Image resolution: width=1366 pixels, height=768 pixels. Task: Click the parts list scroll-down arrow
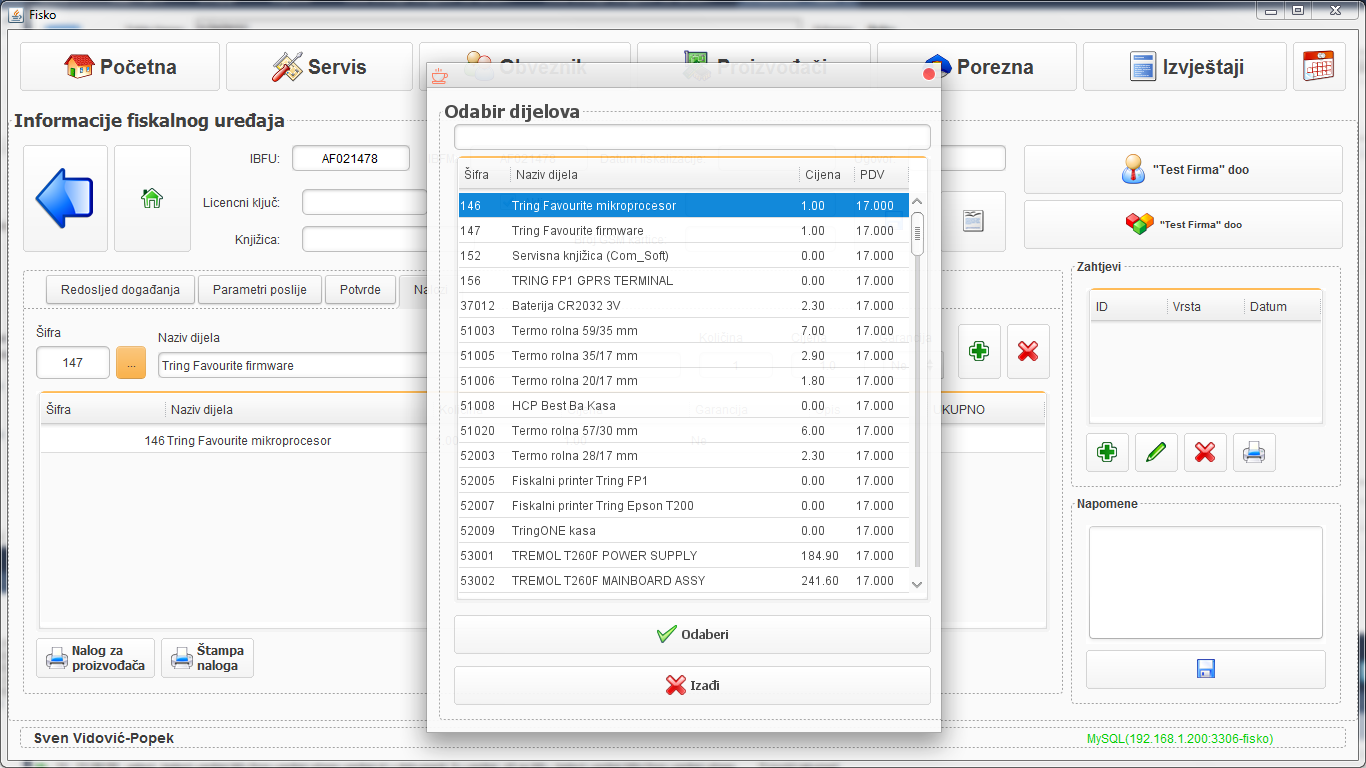[x=917, y=584]
